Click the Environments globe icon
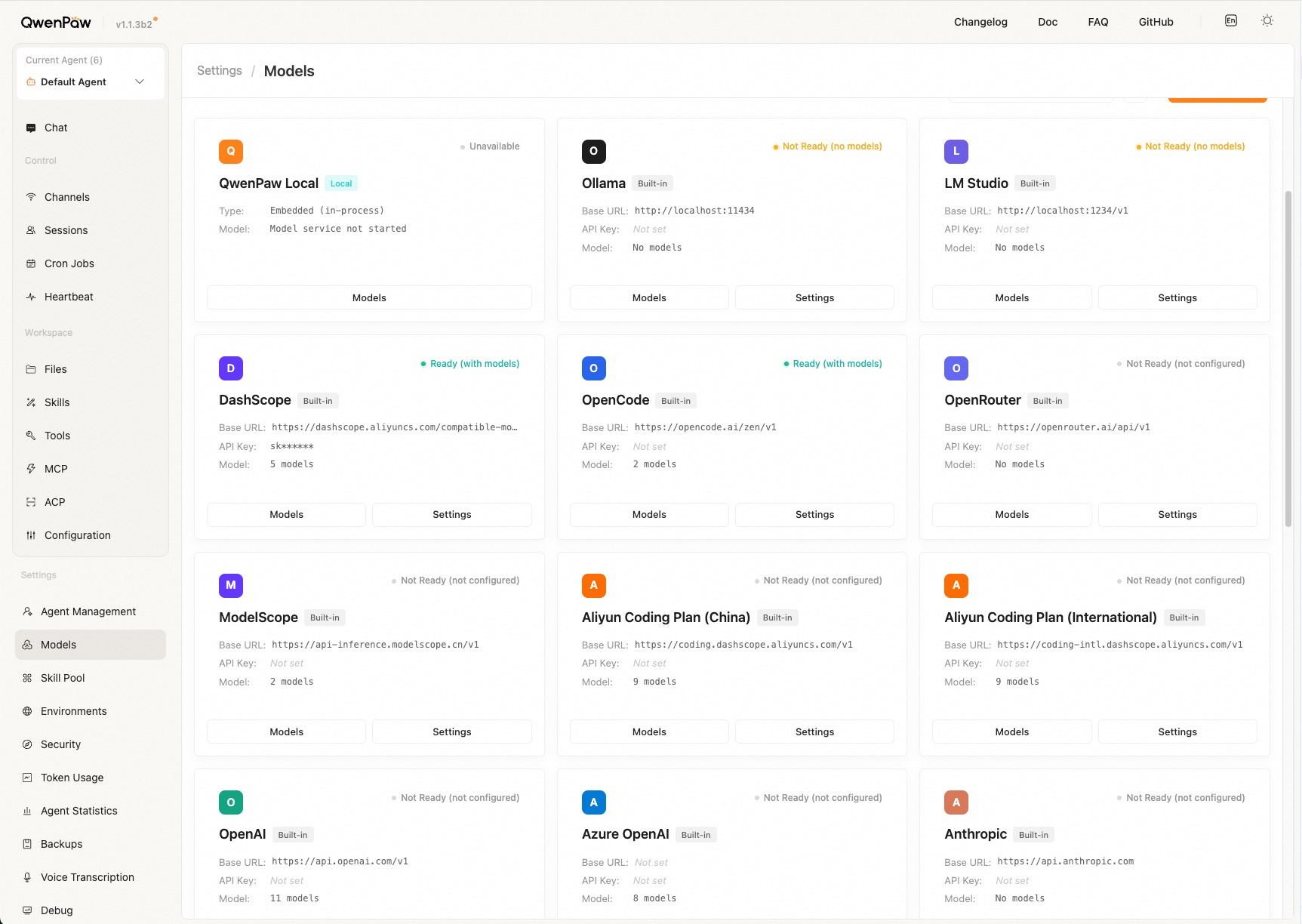Viewport: 1302px width, 924px height. point(27,711)
